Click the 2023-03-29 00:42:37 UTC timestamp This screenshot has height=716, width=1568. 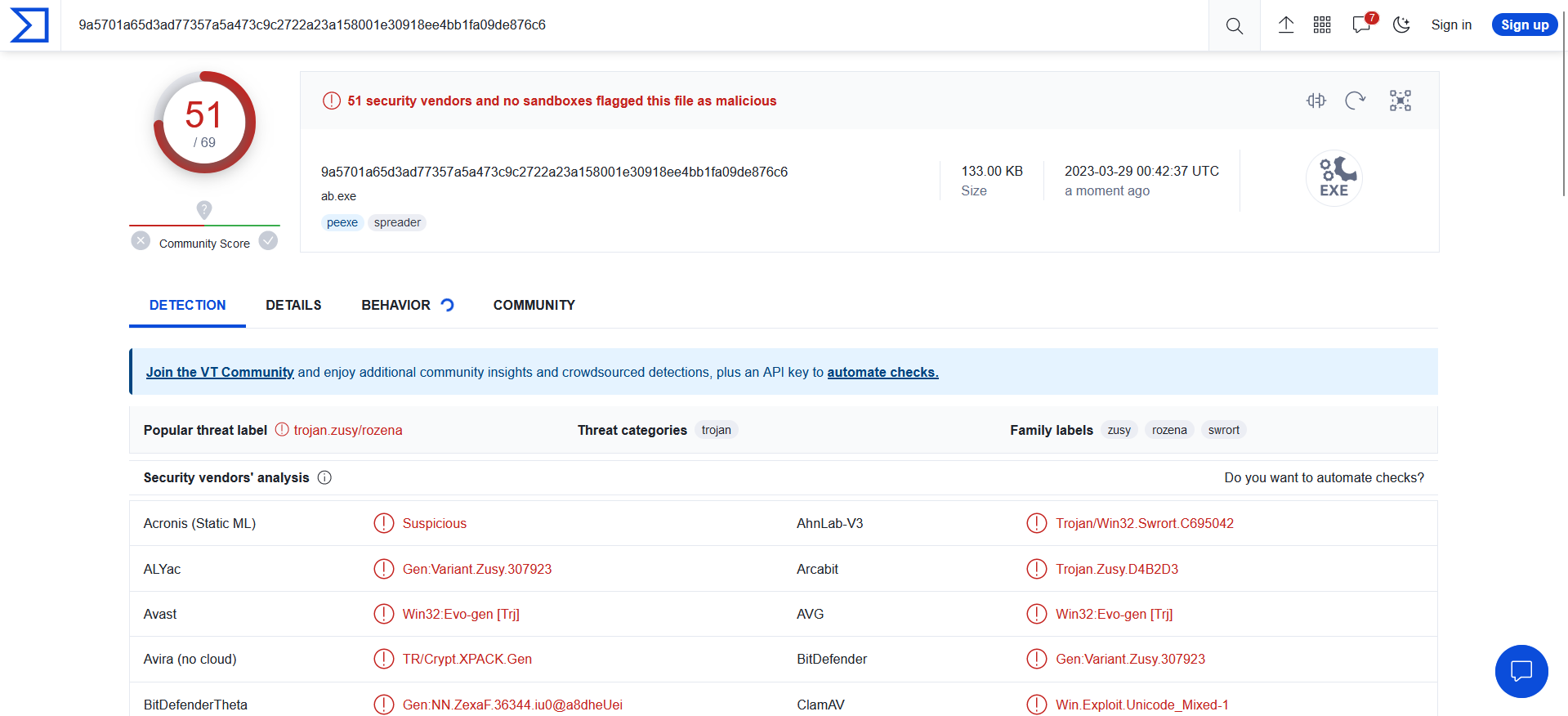pos(1141,171)
